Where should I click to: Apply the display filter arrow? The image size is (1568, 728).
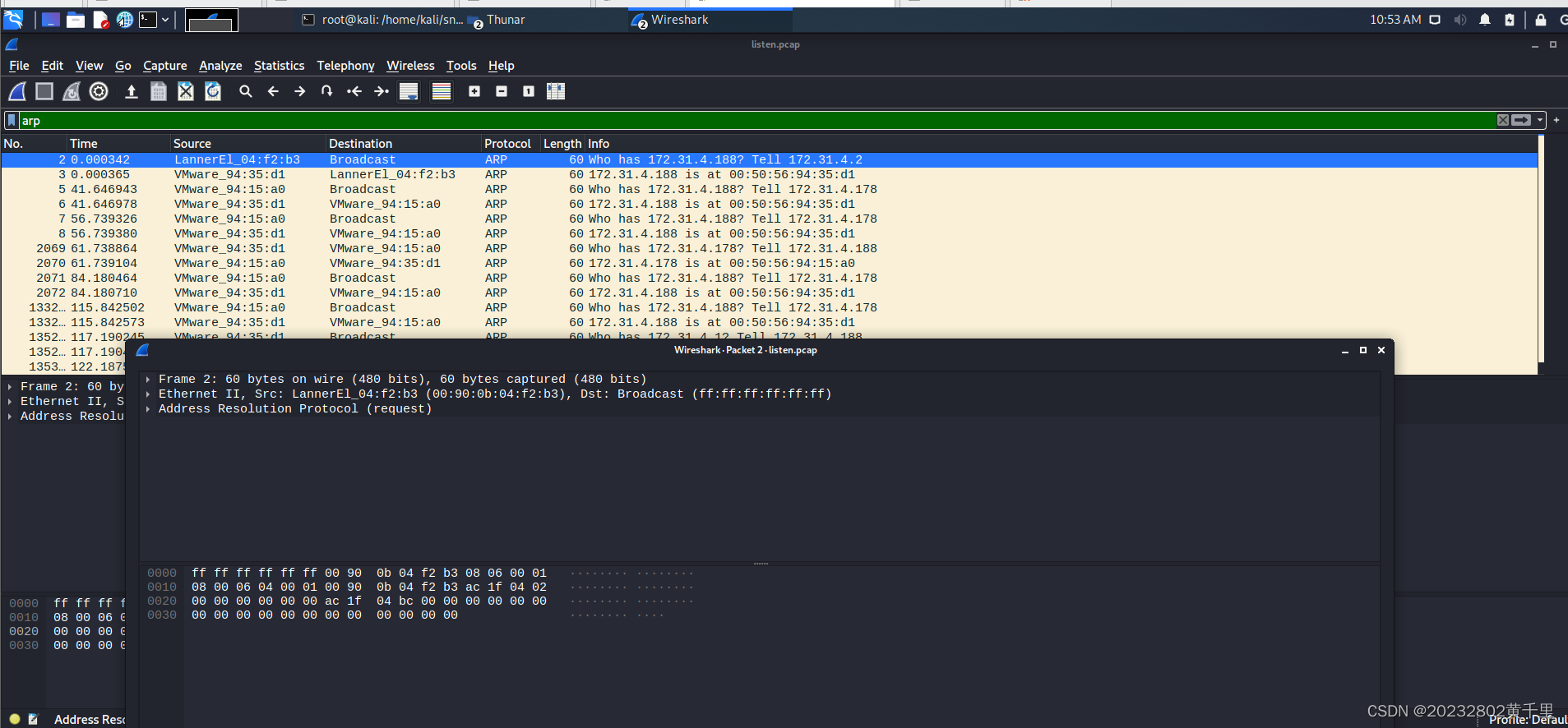click(1522, 120)
